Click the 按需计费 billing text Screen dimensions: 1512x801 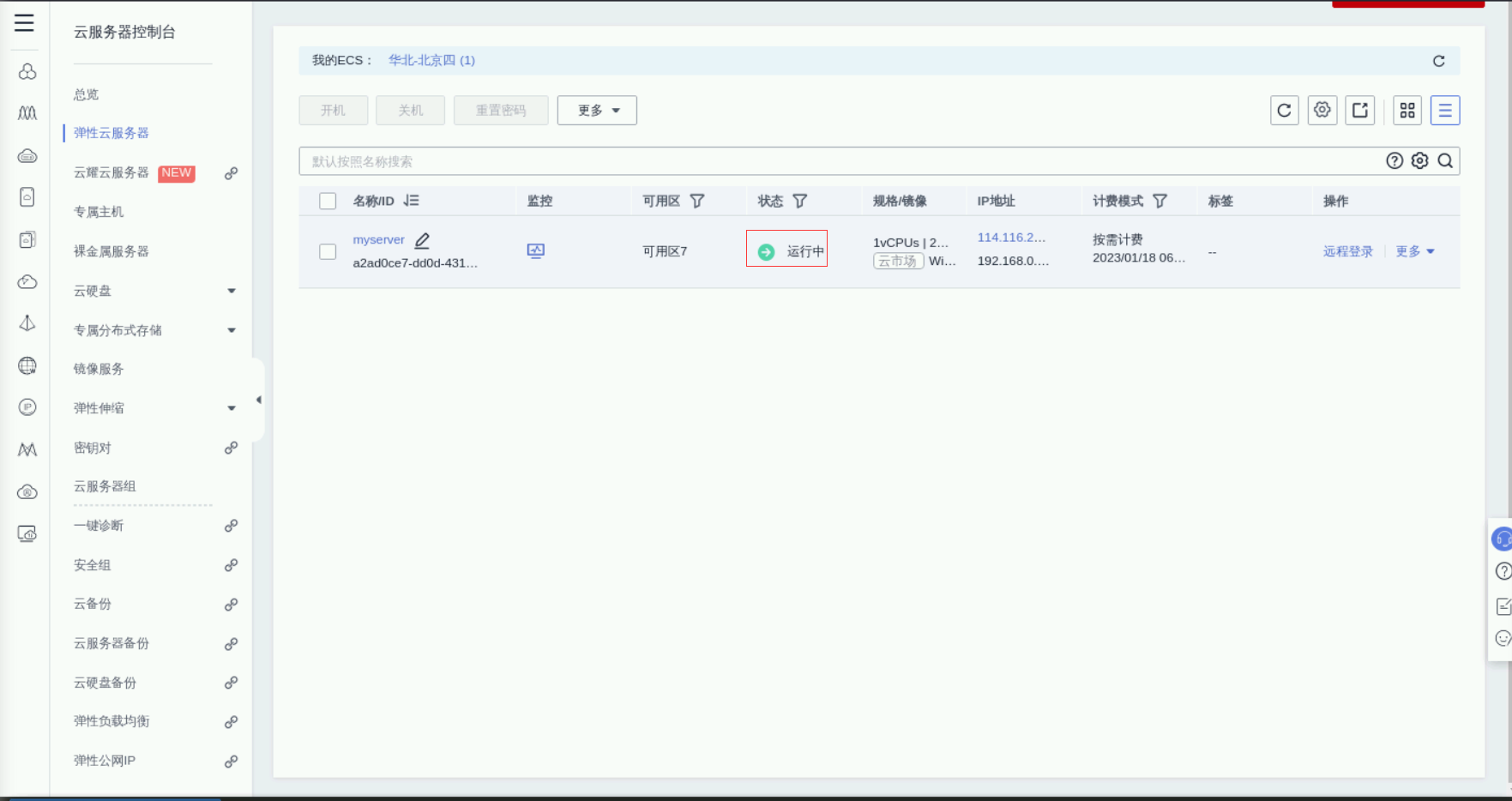(x=1117, y=240)
